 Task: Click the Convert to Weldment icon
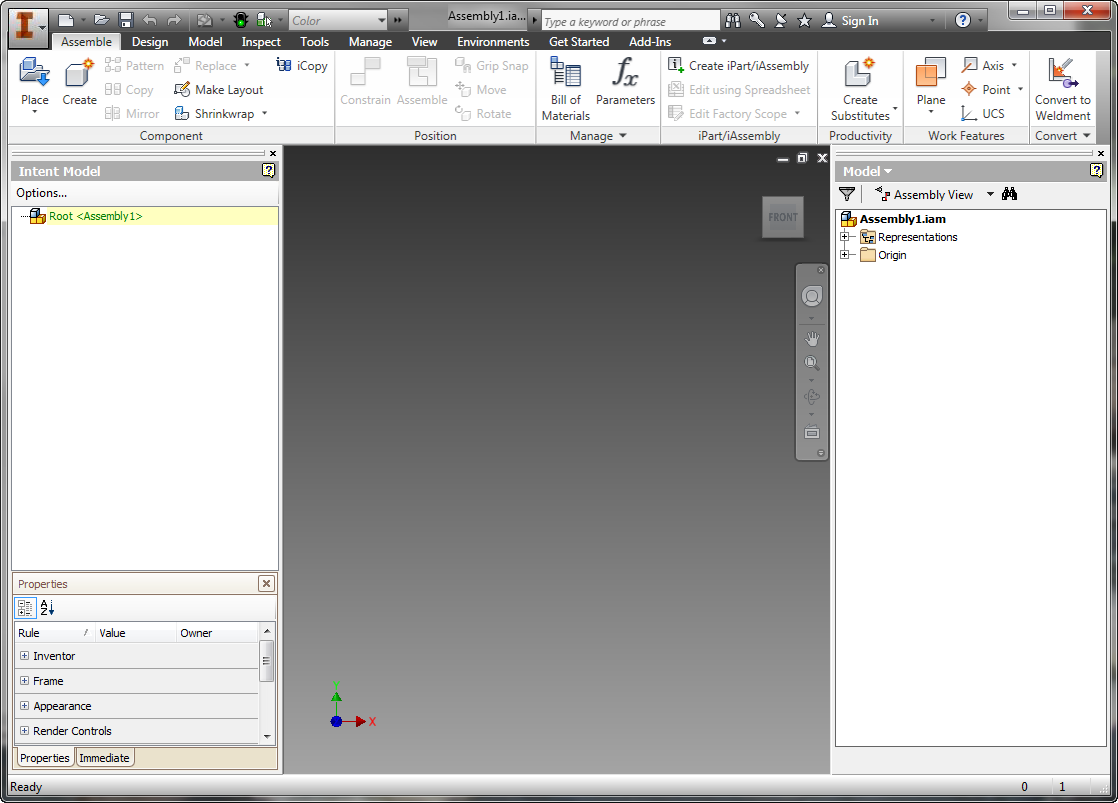(1062, 73)
